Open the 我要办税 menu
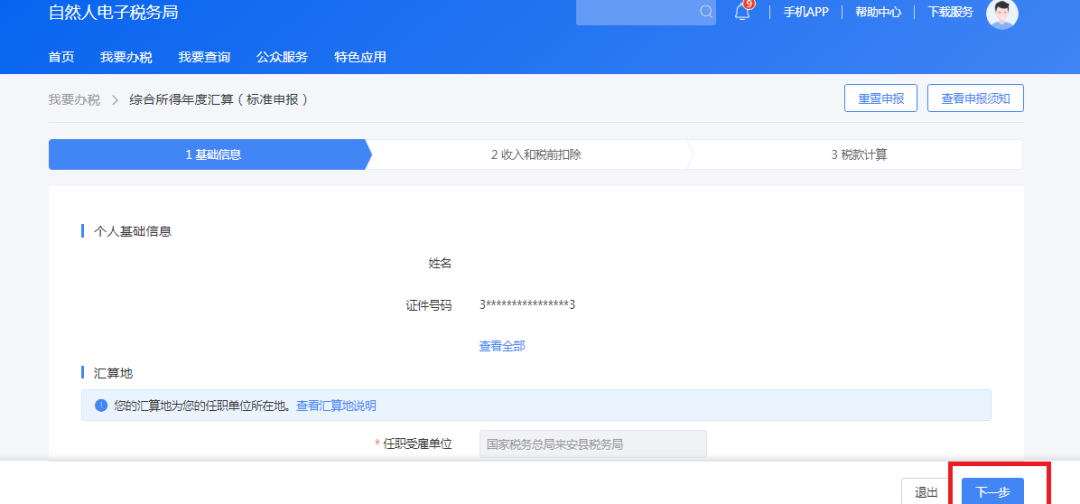 (x=126, y=57)
